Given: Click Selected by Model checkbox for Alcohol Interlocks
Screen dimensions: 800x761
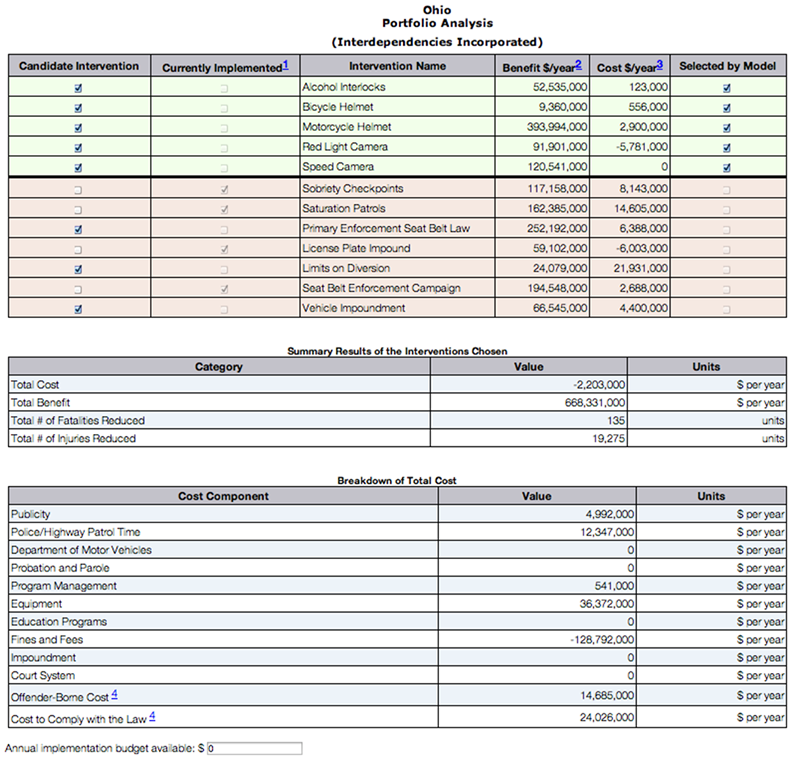Looking at the screenshot, I should [x=727, y=88].
